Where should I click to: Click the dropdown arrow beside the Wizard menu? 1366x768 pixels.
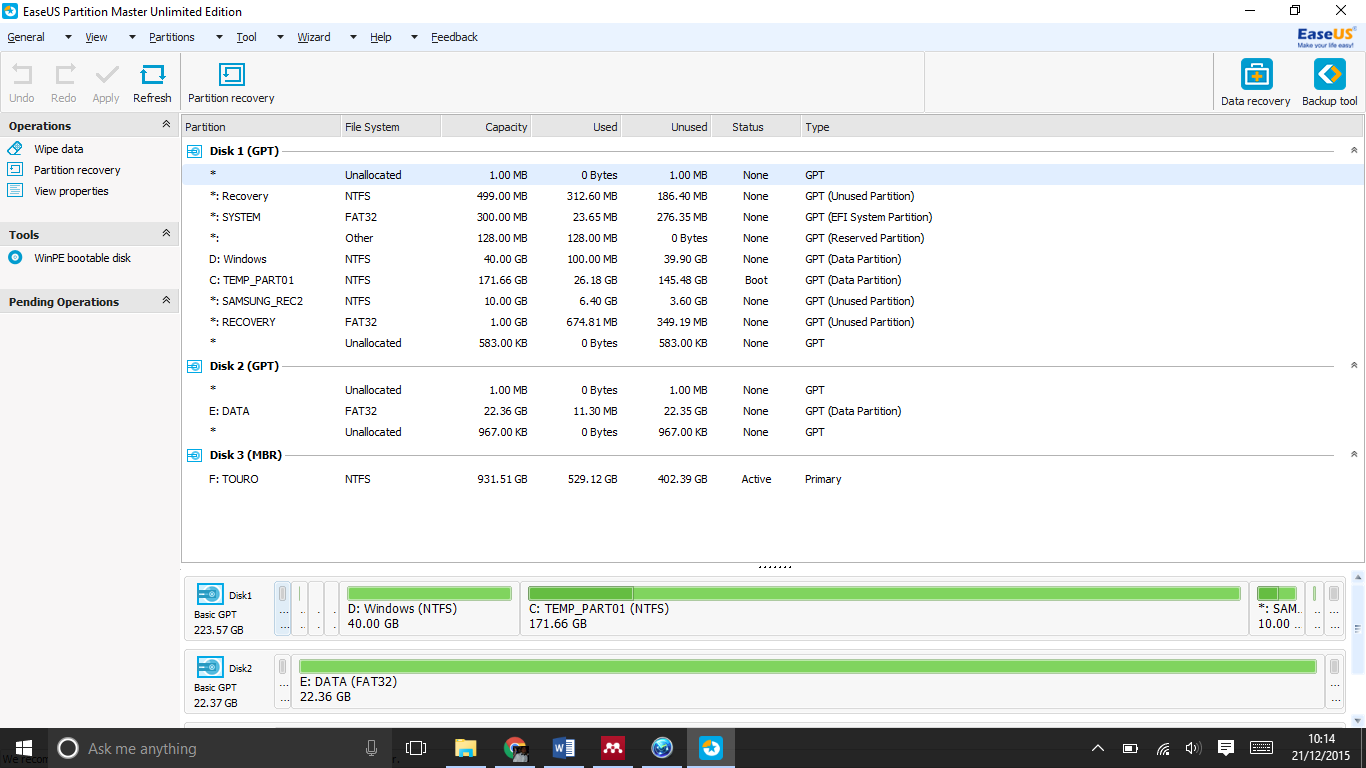(353, 38)
